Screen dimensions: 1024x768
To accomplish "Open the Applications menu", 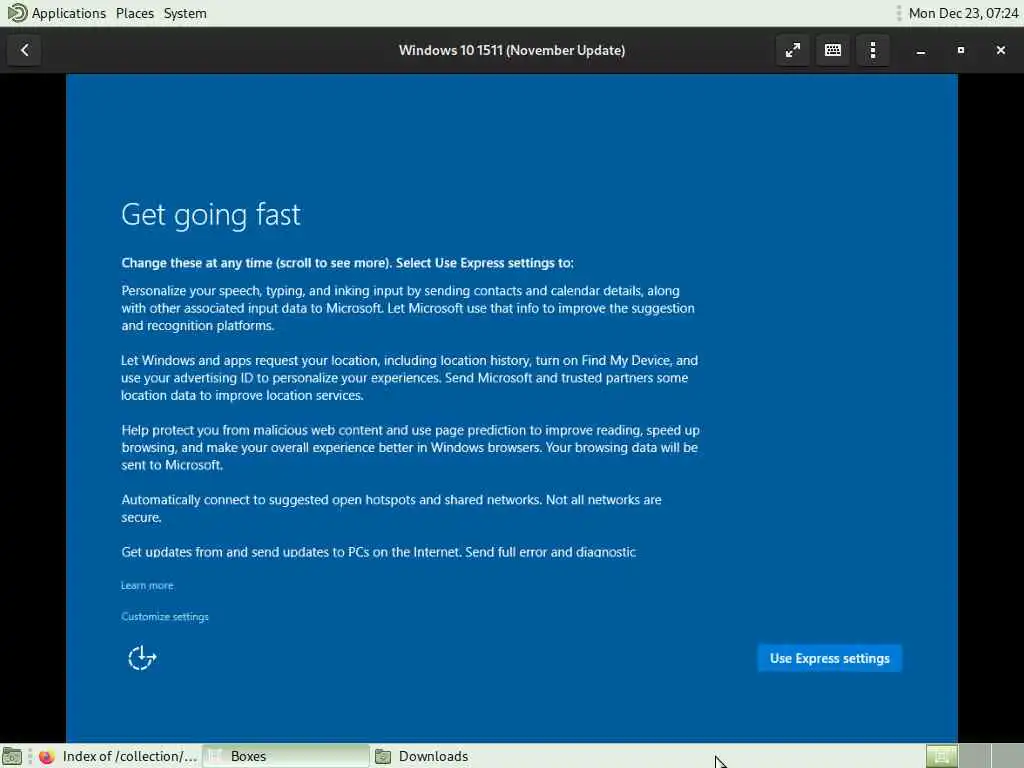I will (69, 13).
